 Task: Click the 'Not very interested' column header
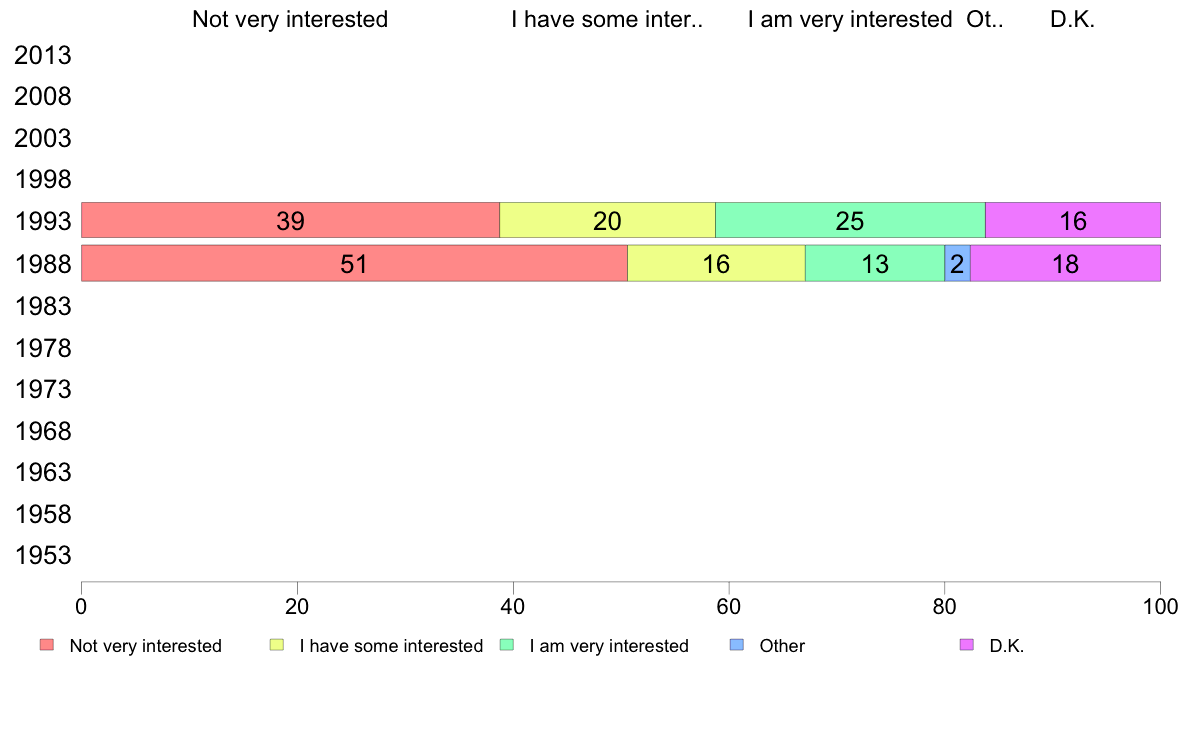[290, 19]
